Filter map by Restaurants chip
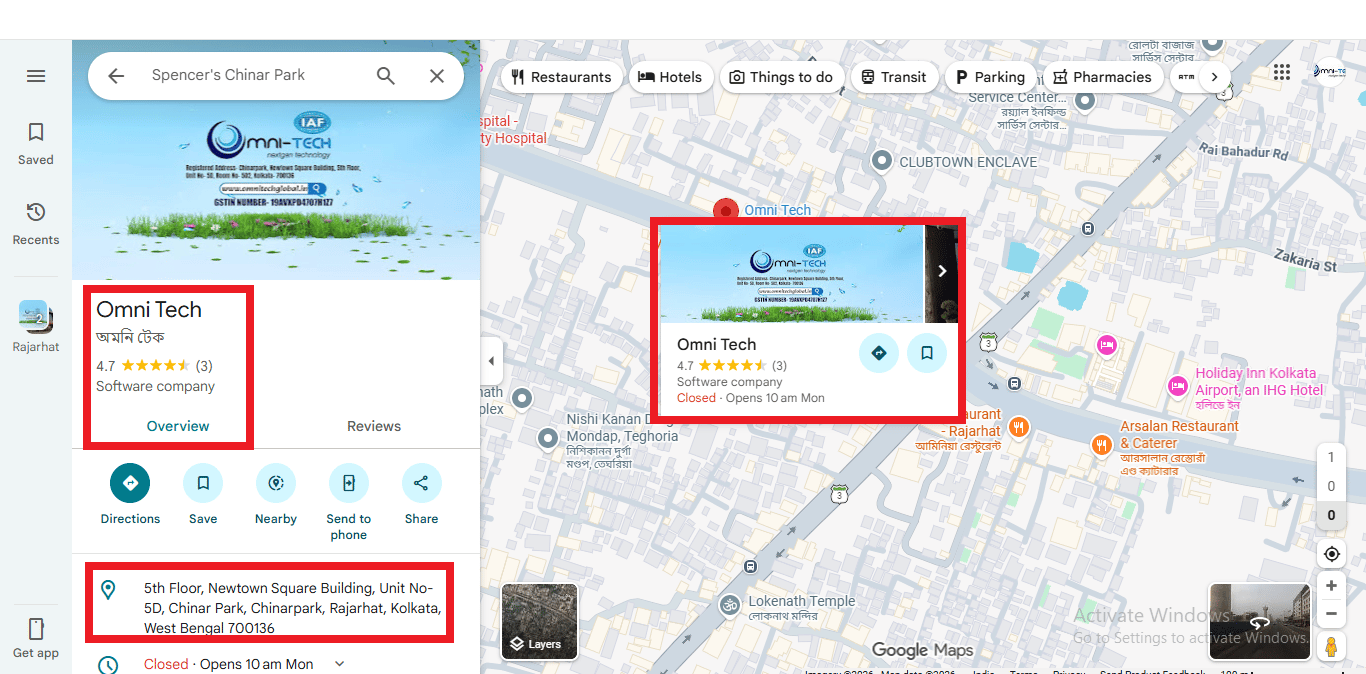 pos(561,77)
